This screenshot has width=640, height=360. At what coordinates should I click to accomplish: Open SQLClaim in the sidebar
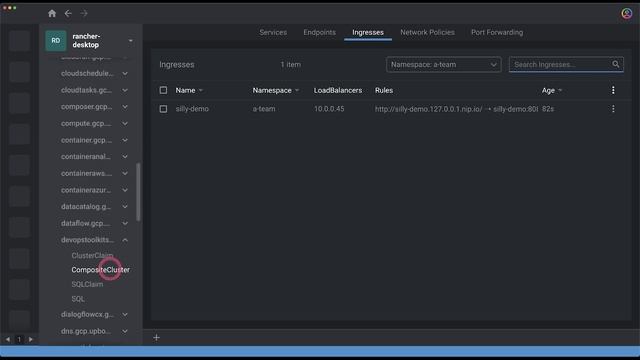(x=87, y=284)
